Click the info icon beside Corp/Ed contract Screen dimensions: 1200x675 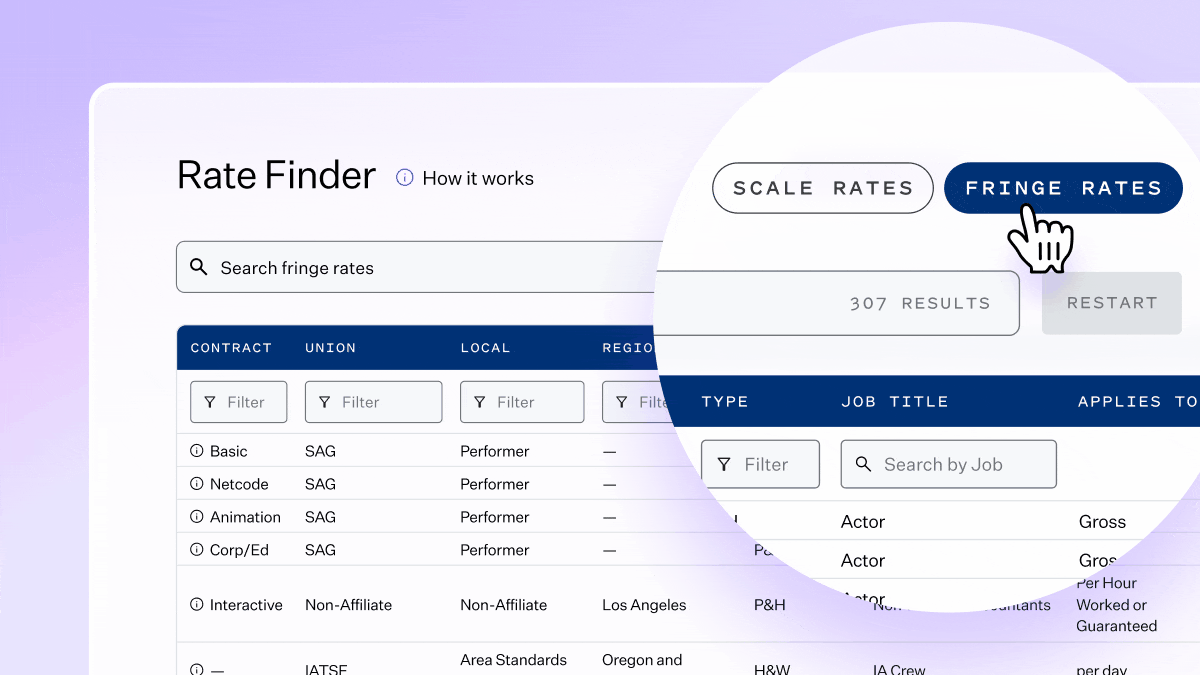[x=196, y=549]
